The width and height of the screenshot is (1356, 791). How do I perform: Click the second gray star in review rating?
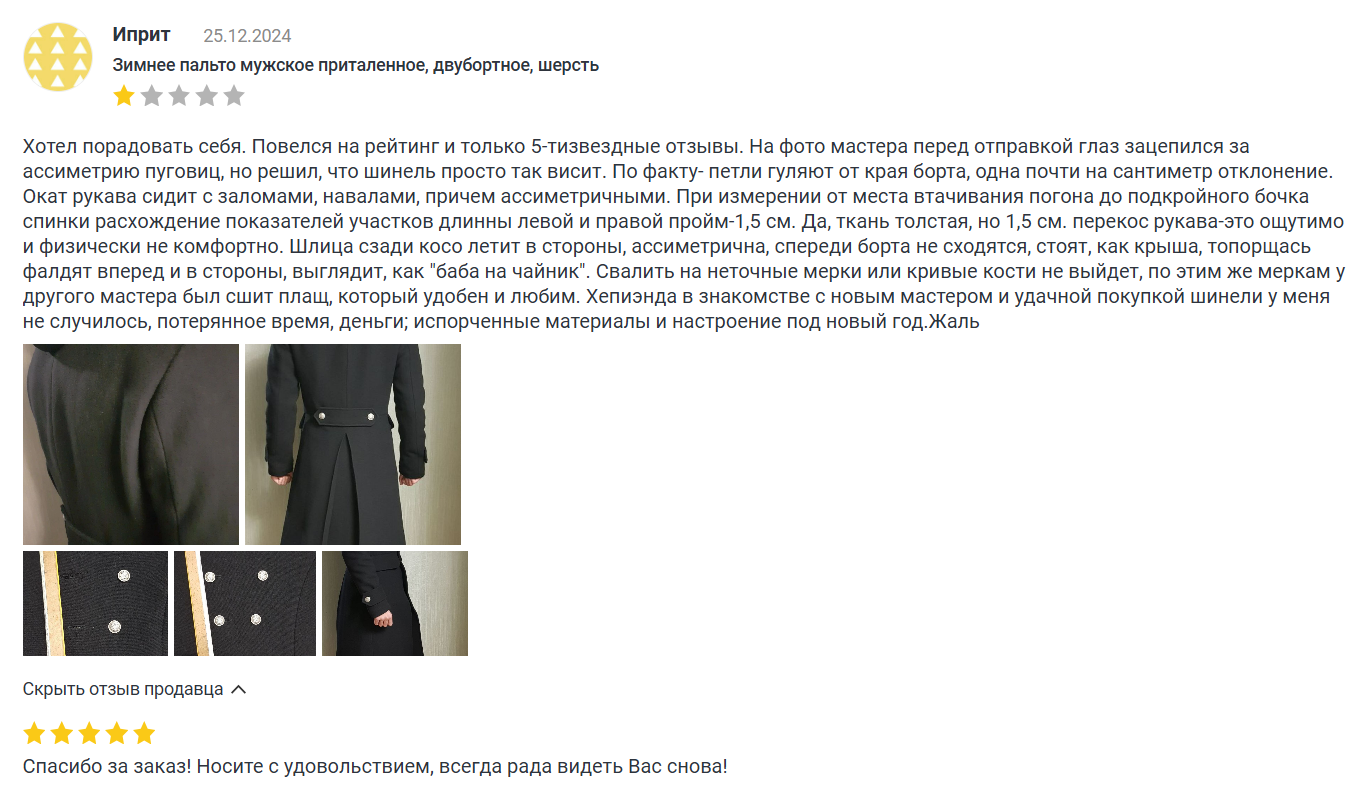click(x=151, y=96)
